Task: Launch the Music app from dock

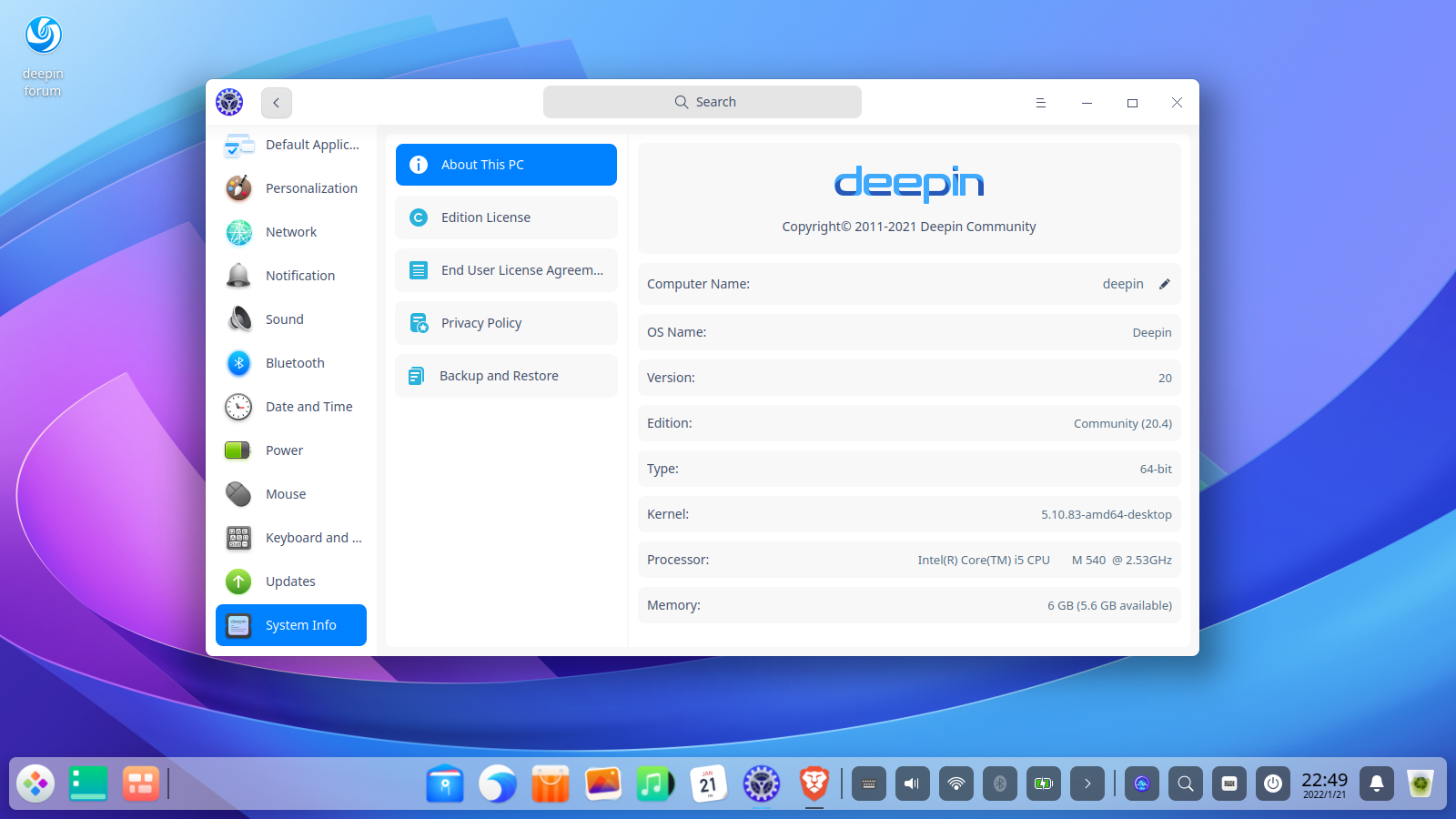Action: pos(656,783)
